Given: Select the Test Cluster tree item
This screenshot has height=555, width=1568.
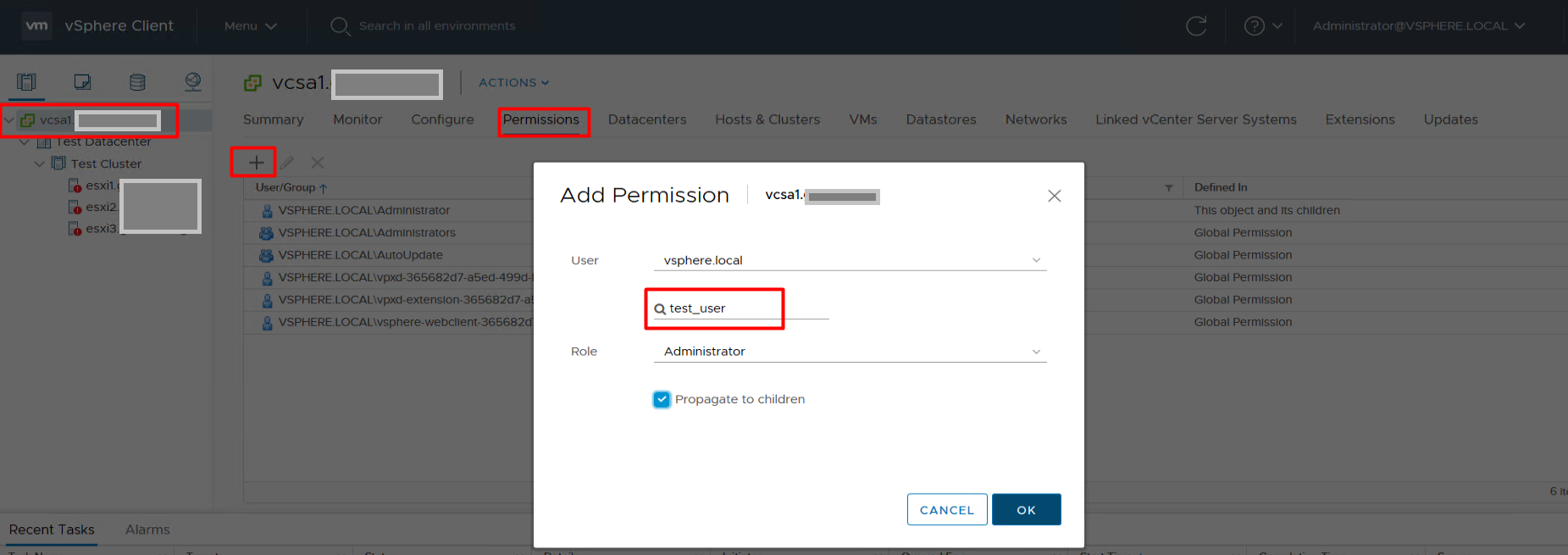Looking at the screenshot, I should point(106,164).
